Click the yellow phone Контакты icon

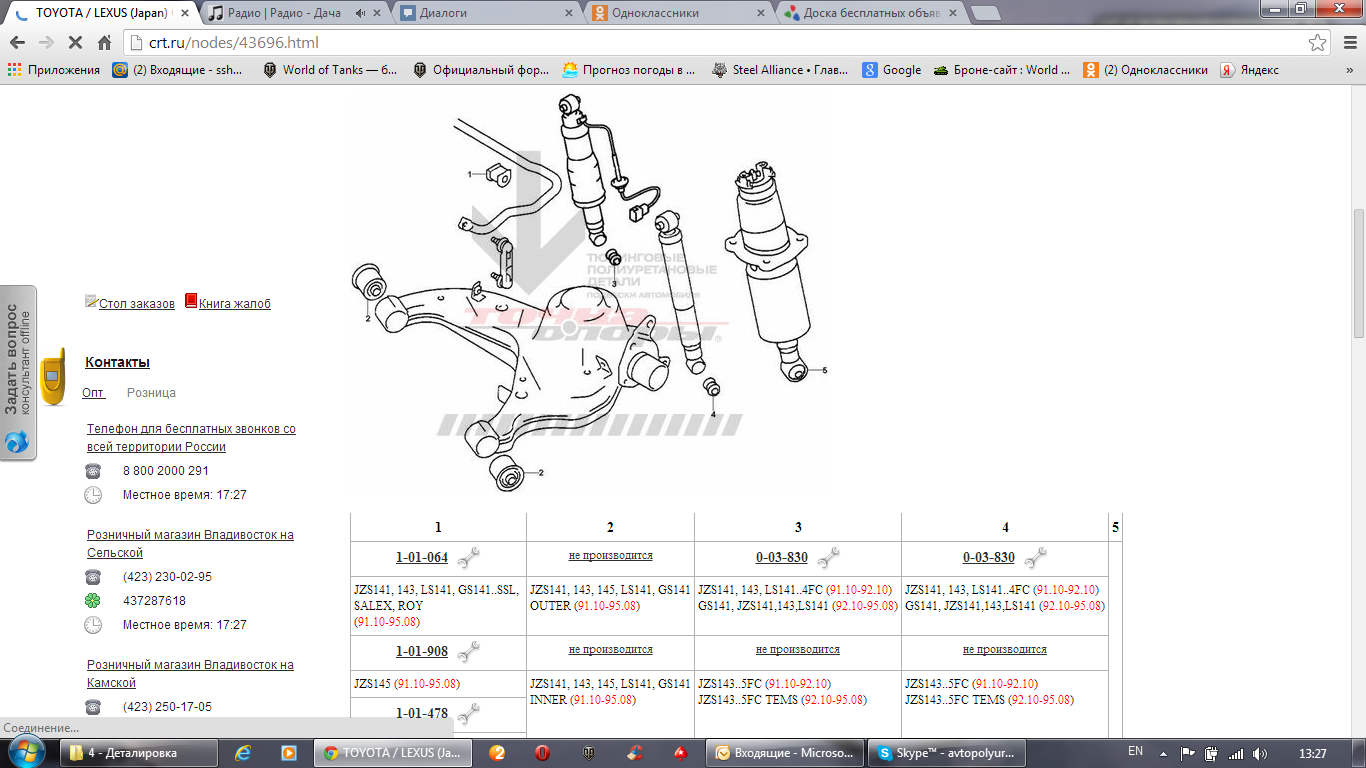pyautogui.click(x=53, y=376)
